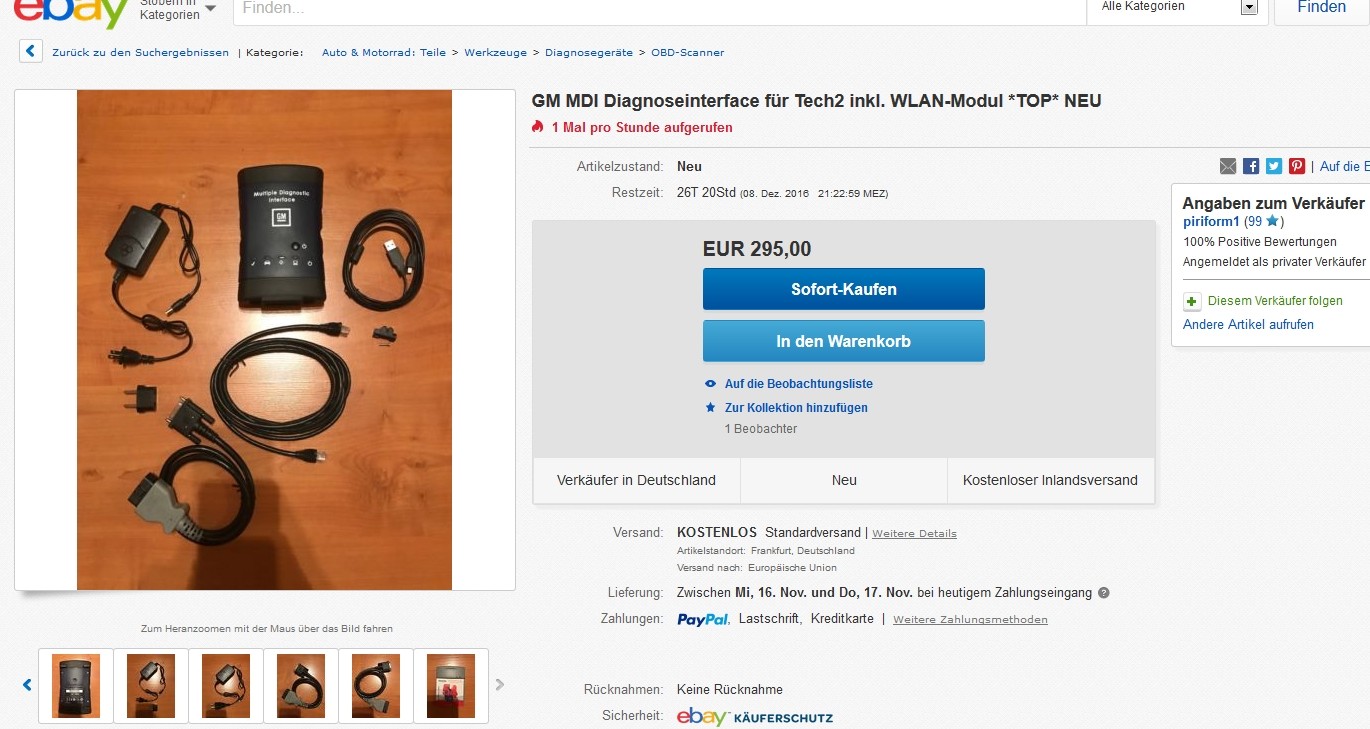Email this listing to a friend
Viewport: 1370px width, 729px height.
[x=1228, y=166]
